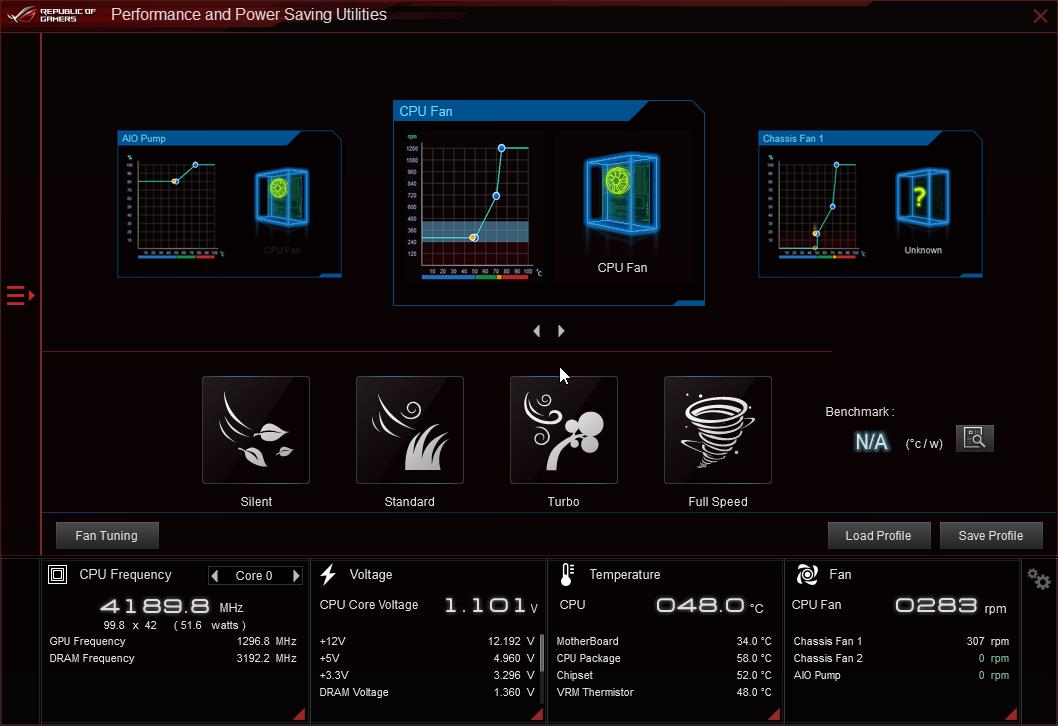Show the next fan in carousel

pos(561,331)
